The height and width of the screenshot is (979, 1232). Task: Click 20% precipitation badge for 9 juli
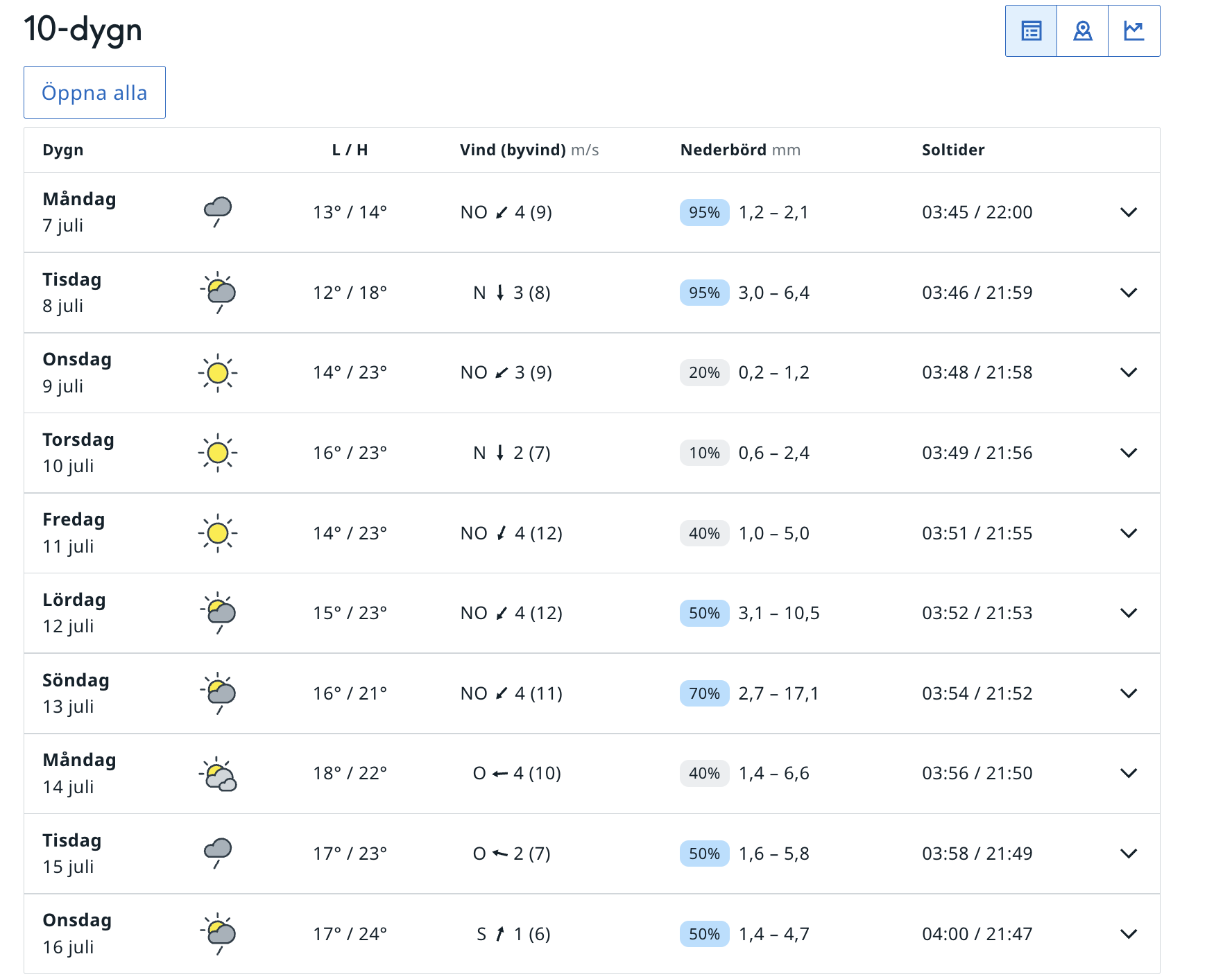(x=704, y=372)
